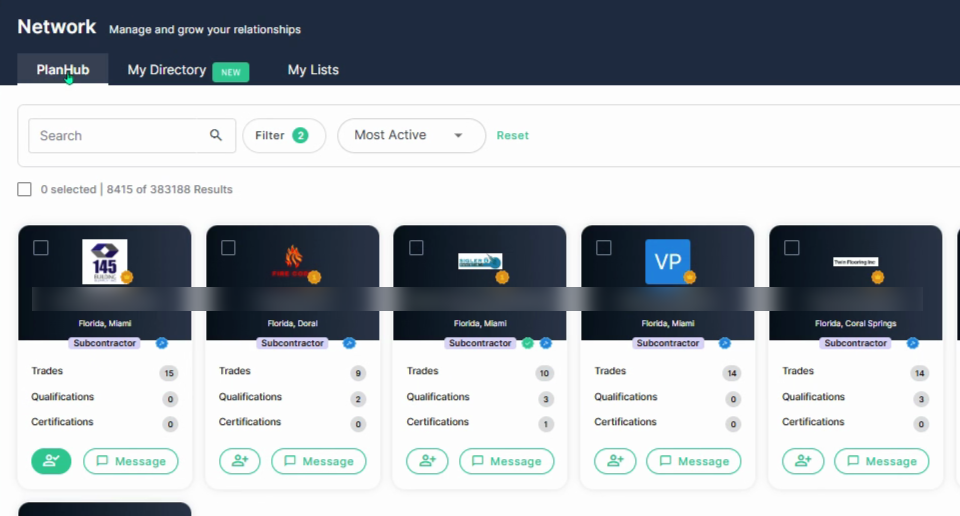This screenshot has height=516, width=960.
Task: Click gold badge on the fire logo
Action: [x=315, y=277]
